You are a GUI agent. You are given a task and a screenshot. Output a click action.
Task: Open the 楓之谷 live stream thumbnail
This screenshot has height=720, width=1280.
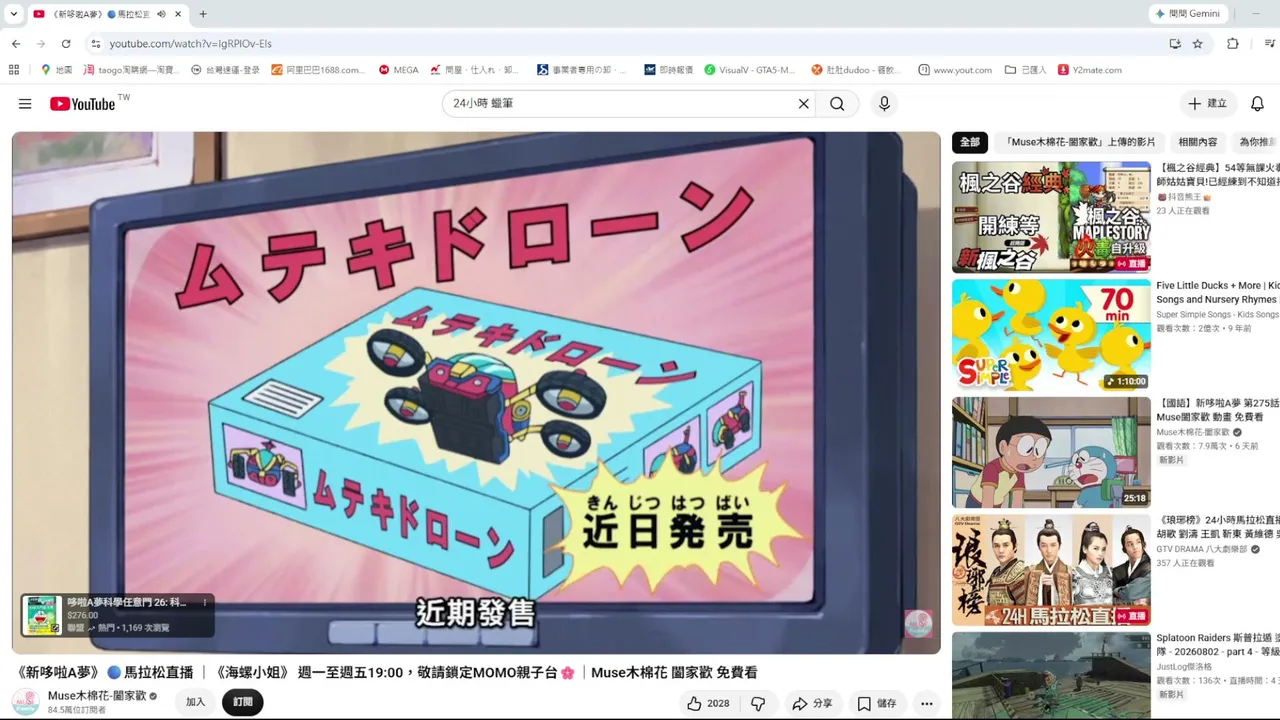tap(1051, 217)
